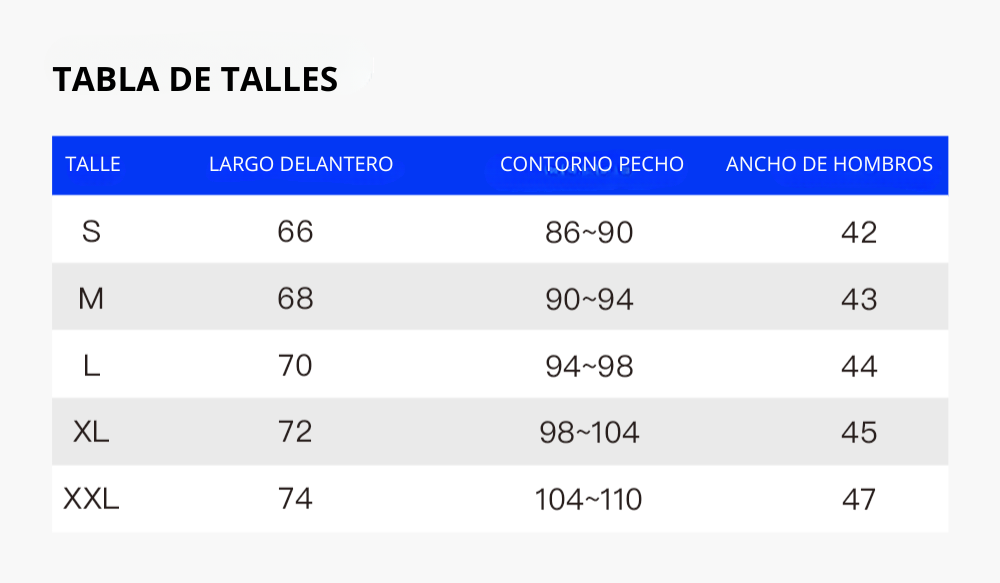
Task: Select shoulder width value 47
Action: 859,499
